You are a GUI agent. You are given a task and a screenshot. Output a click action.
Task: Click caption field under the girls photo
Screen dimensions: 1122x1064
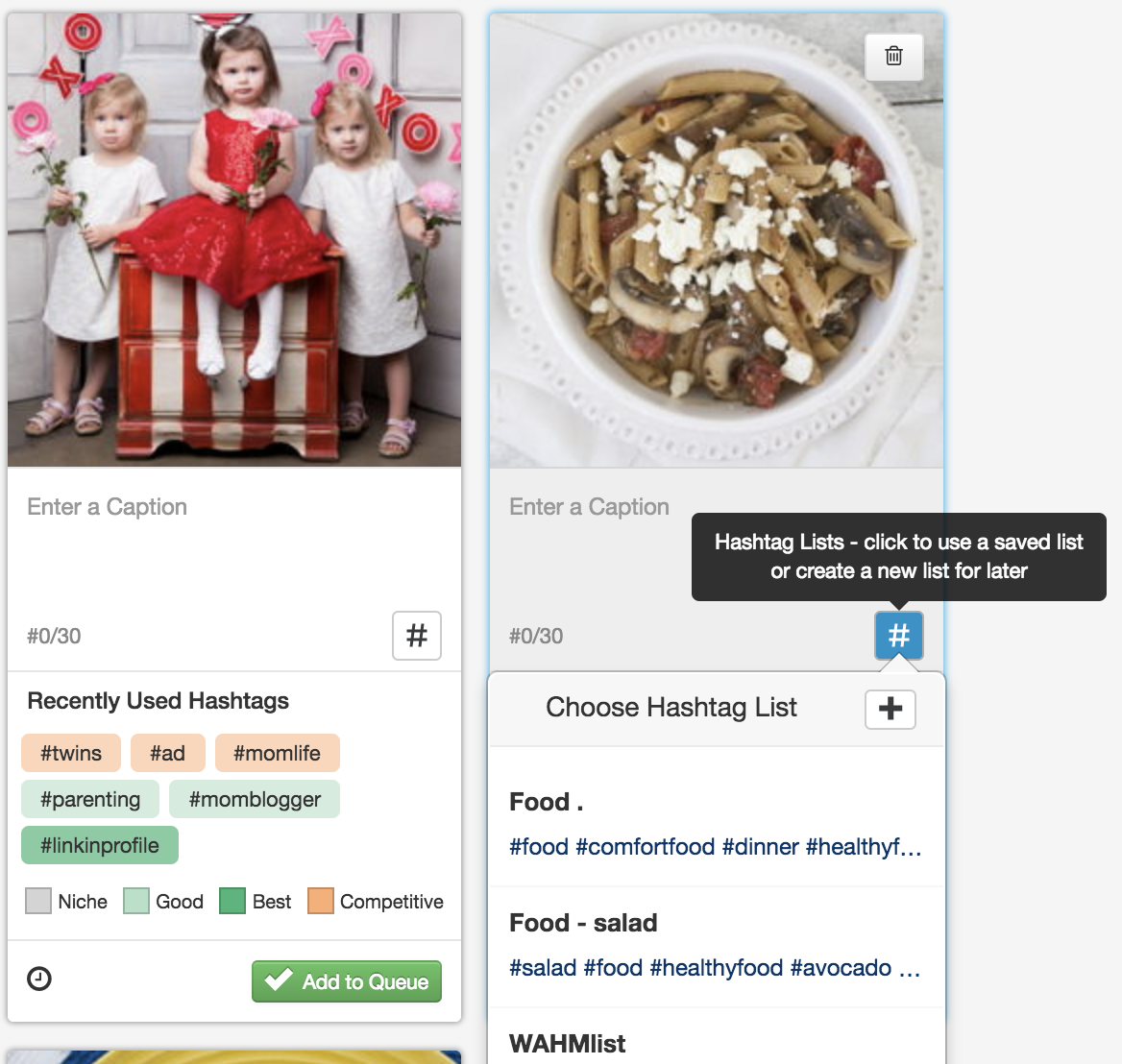click(233, 538)
